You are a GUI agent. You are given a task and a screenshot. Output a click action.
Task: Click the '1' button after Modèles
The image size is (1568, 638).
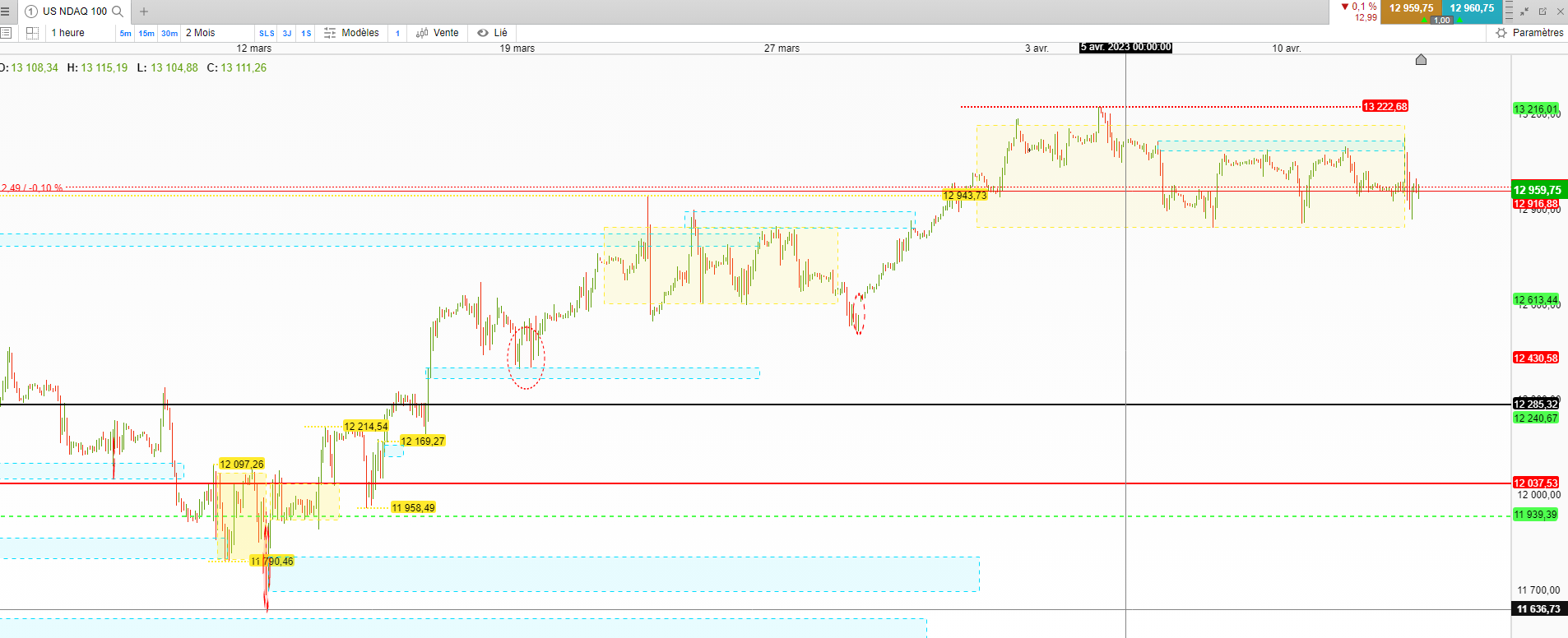tap(397, 34)
